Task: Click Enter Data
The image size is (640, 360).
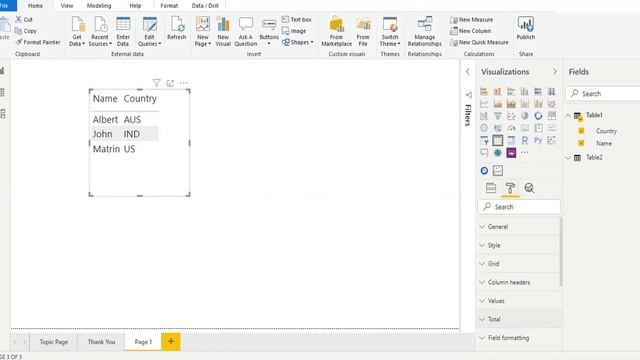Action: click(123, 31)
